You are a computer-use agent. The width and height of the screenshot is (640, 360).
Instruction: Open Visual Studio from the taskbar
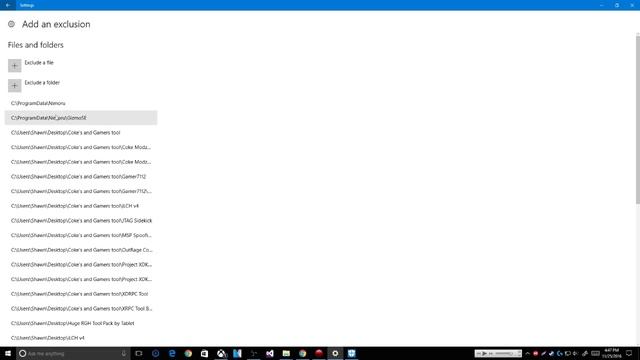tap(270, 353)
